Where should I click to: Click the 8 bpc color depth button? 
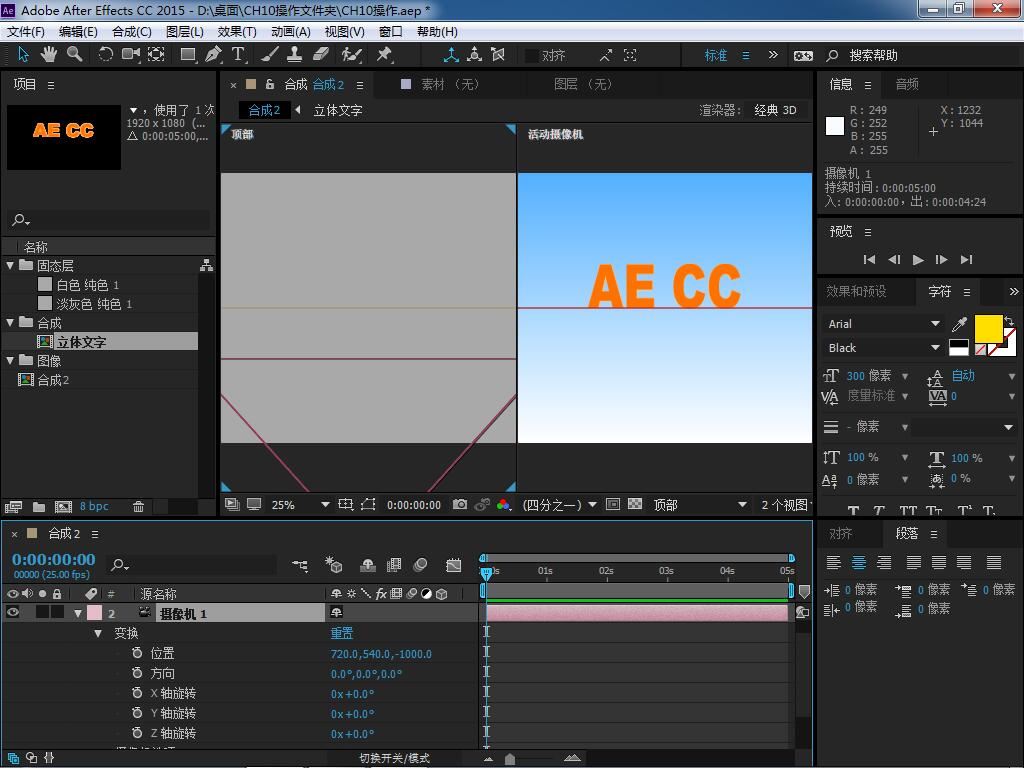[94, 506]
